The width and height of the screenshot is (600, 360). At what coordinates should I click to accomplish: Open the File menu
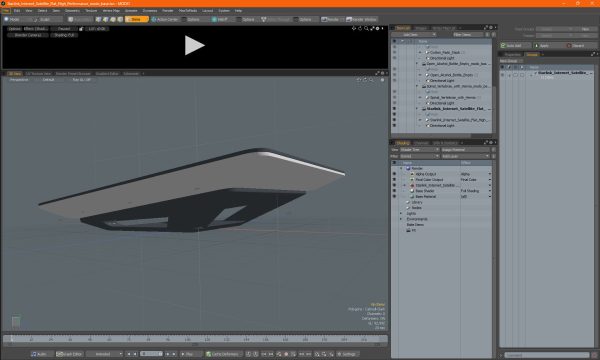click(6, 11)
